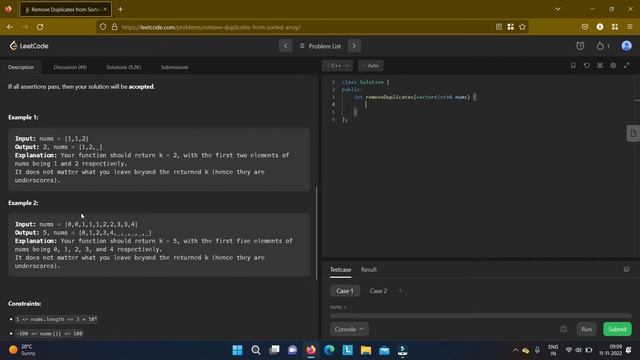Open Microsoft Edge from taskbar
The height and width of the screenshot is (360, 640).
pyautogui.click(x=329, y=350)
